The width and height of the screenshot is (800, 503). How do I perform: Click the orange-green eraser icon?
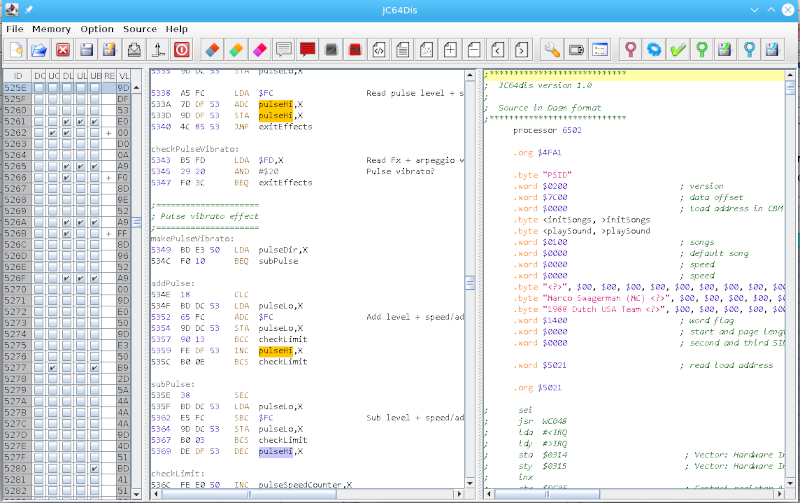point(236,49)
